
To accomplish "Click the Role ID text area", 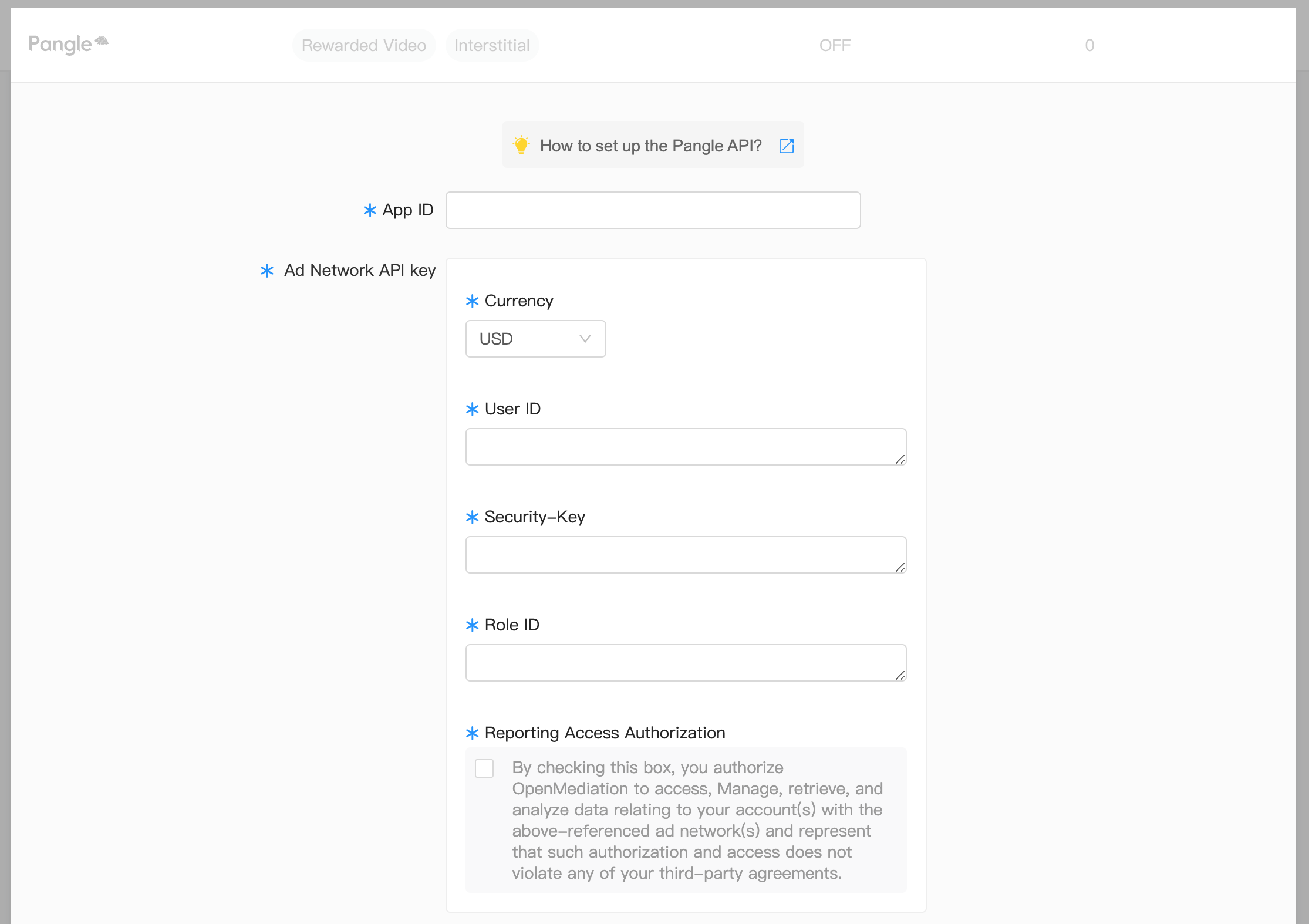I will (x=685, y=662).
